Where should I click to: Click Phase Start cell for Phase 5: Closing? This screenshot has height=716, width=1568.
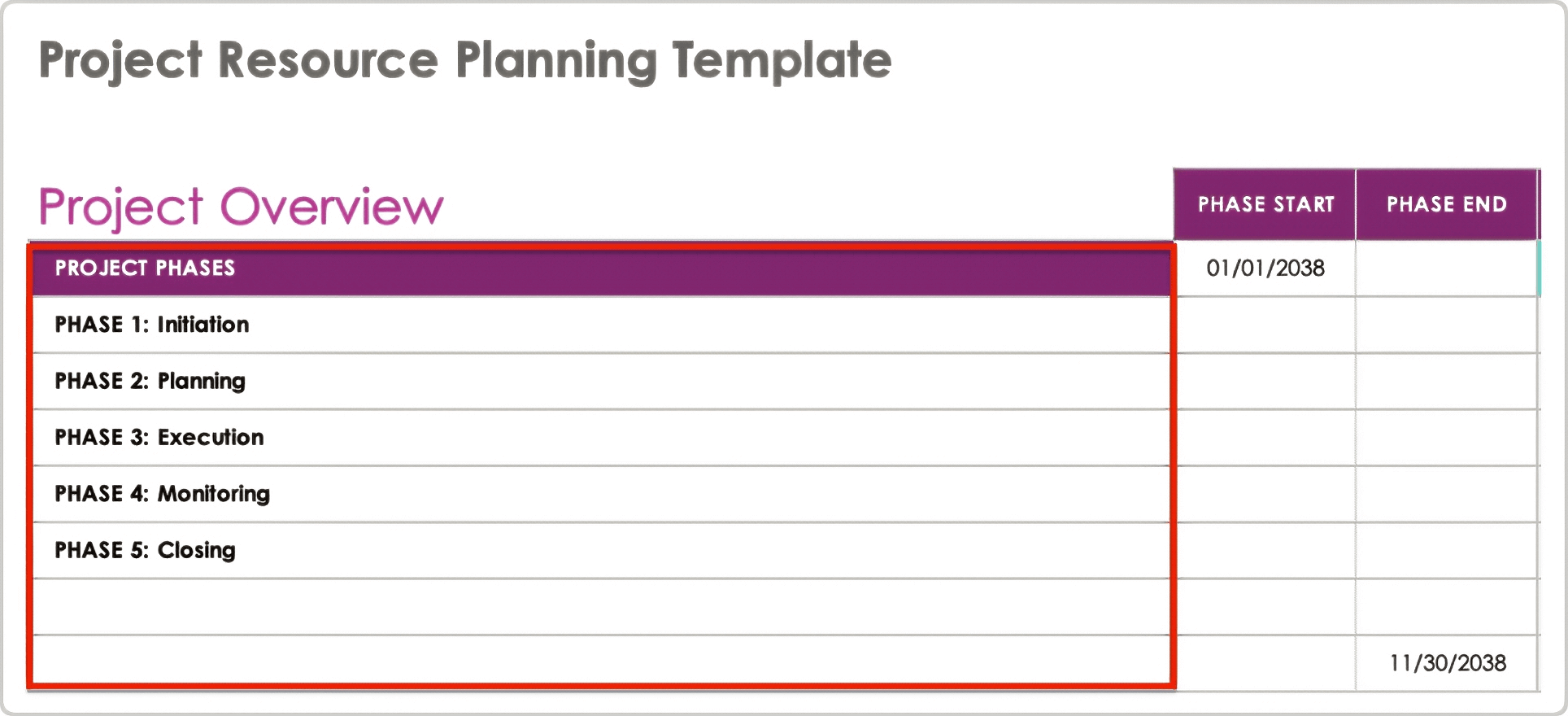point(1265,550)
